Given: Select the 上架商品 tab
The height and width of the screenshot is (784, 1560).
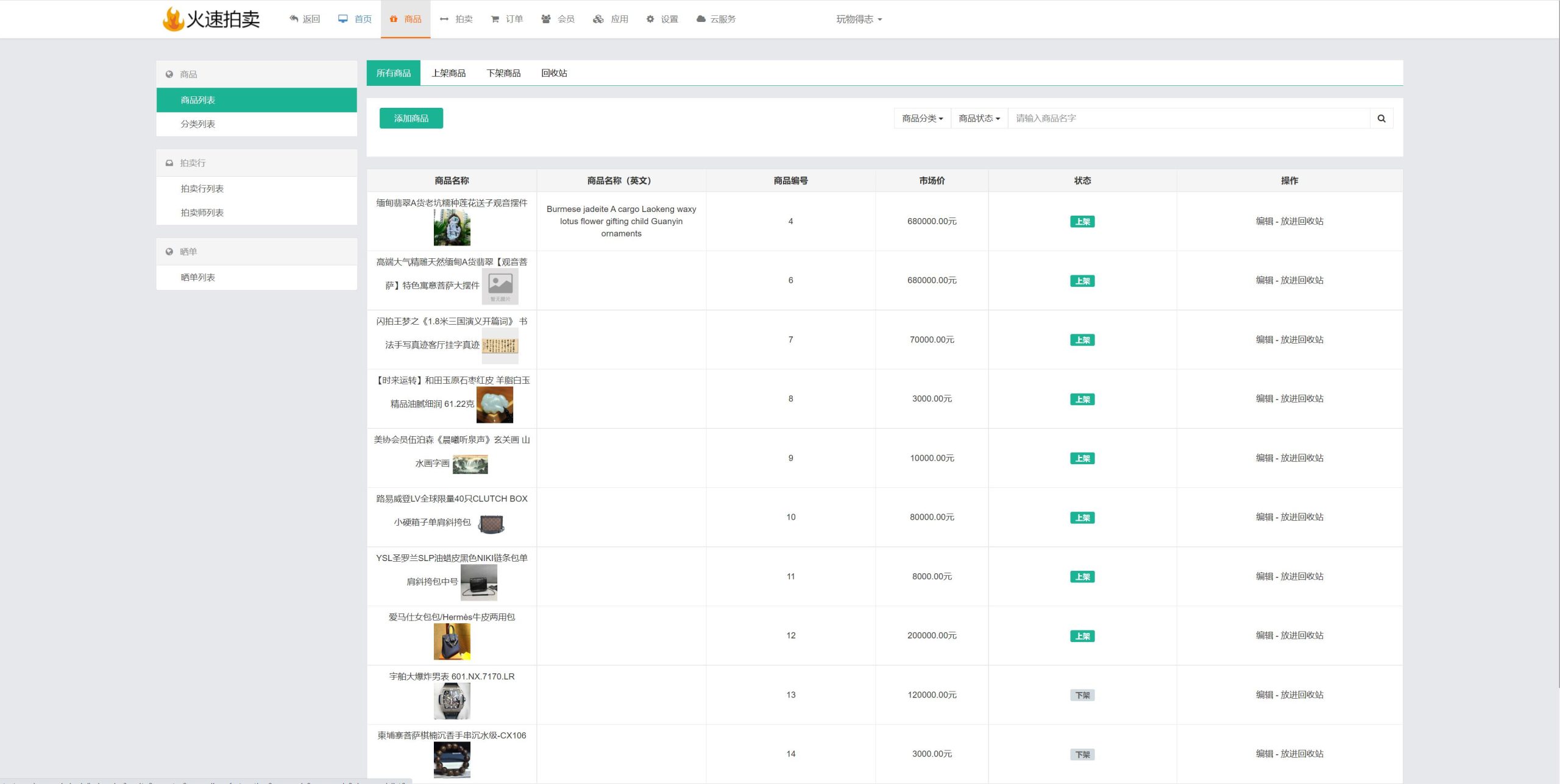Looking at the screenshot, I should pyautogui.click(x=449, y=72).
